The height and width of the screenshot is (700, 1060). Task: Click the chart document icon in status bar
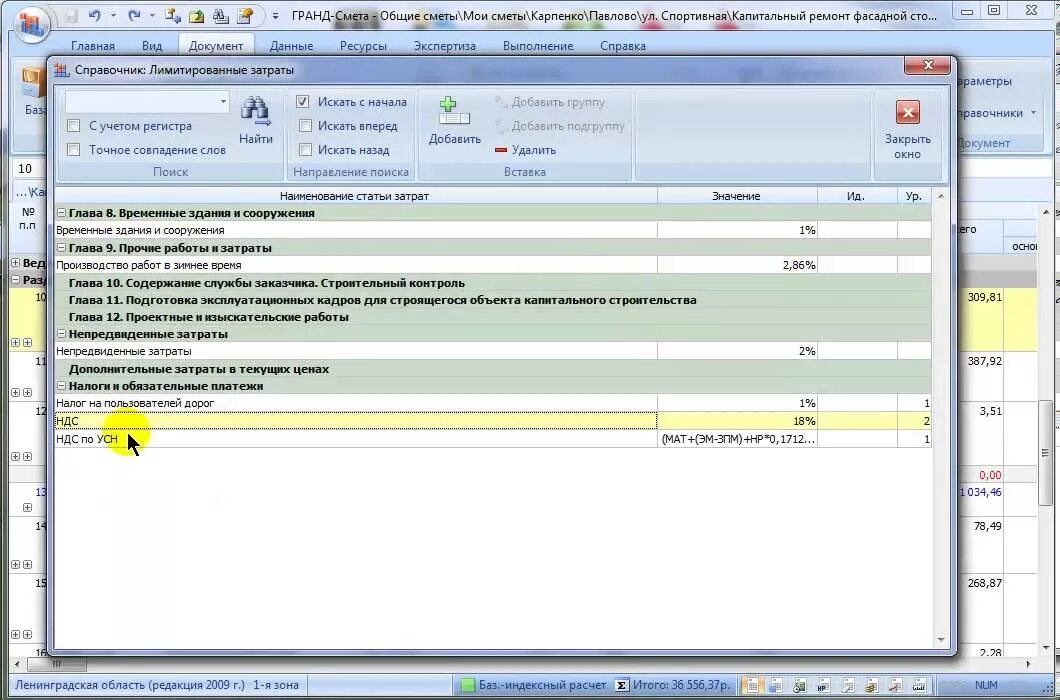pyautogui.click(x=895, y=685)
